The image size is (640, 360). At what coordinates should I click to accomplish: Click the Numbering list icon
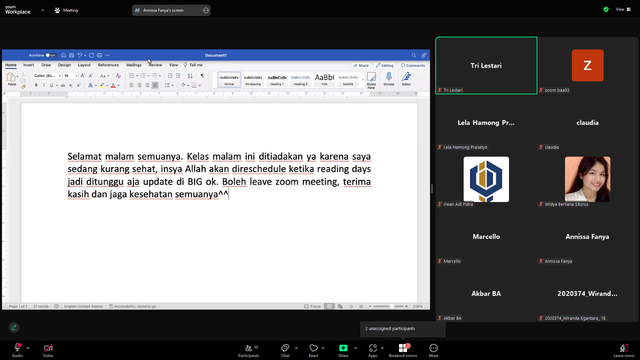143,76
